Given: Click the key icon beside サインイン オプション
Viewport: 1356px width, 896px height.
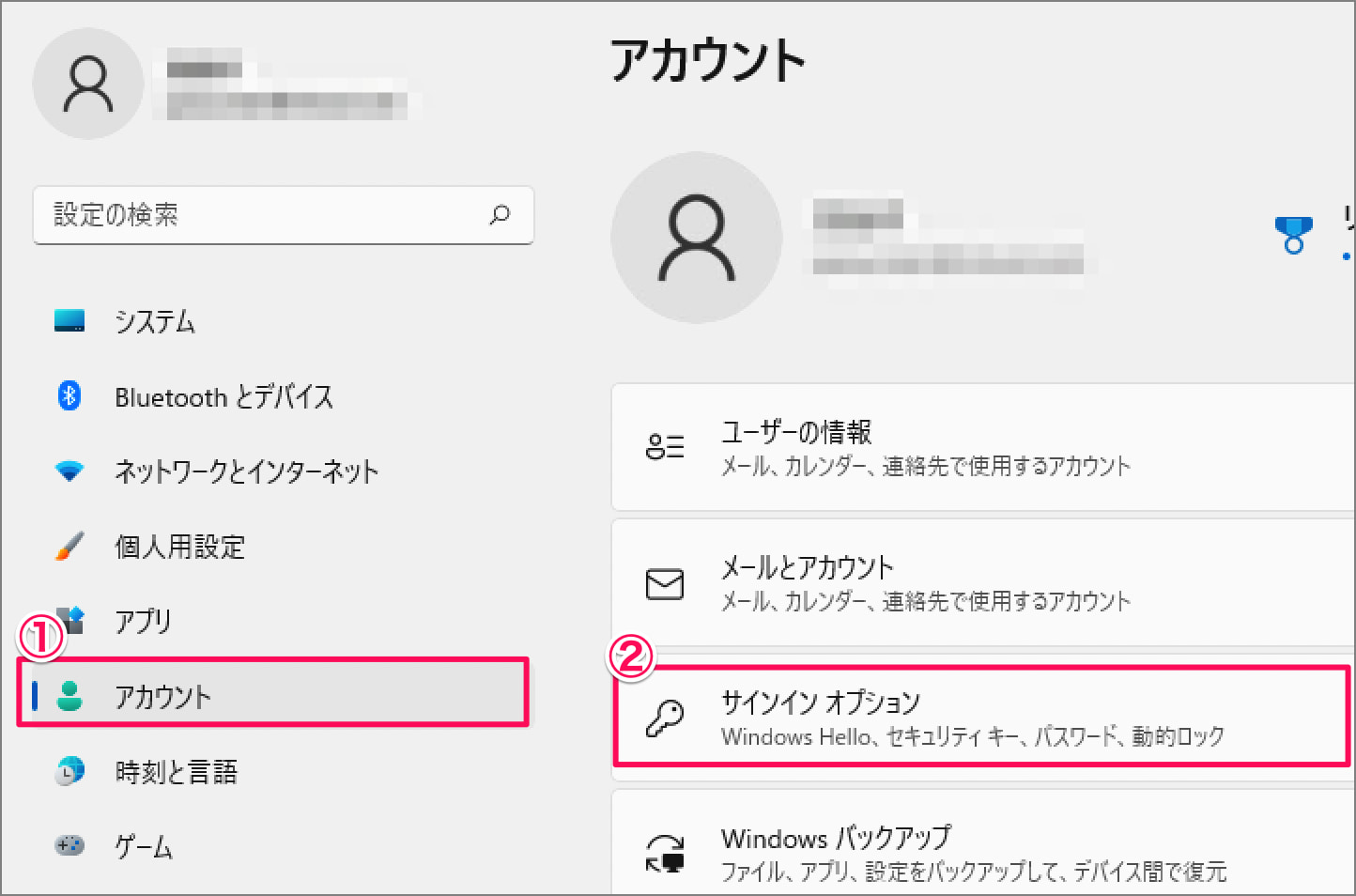Looking at the screenshot, I should pos(667,718).
